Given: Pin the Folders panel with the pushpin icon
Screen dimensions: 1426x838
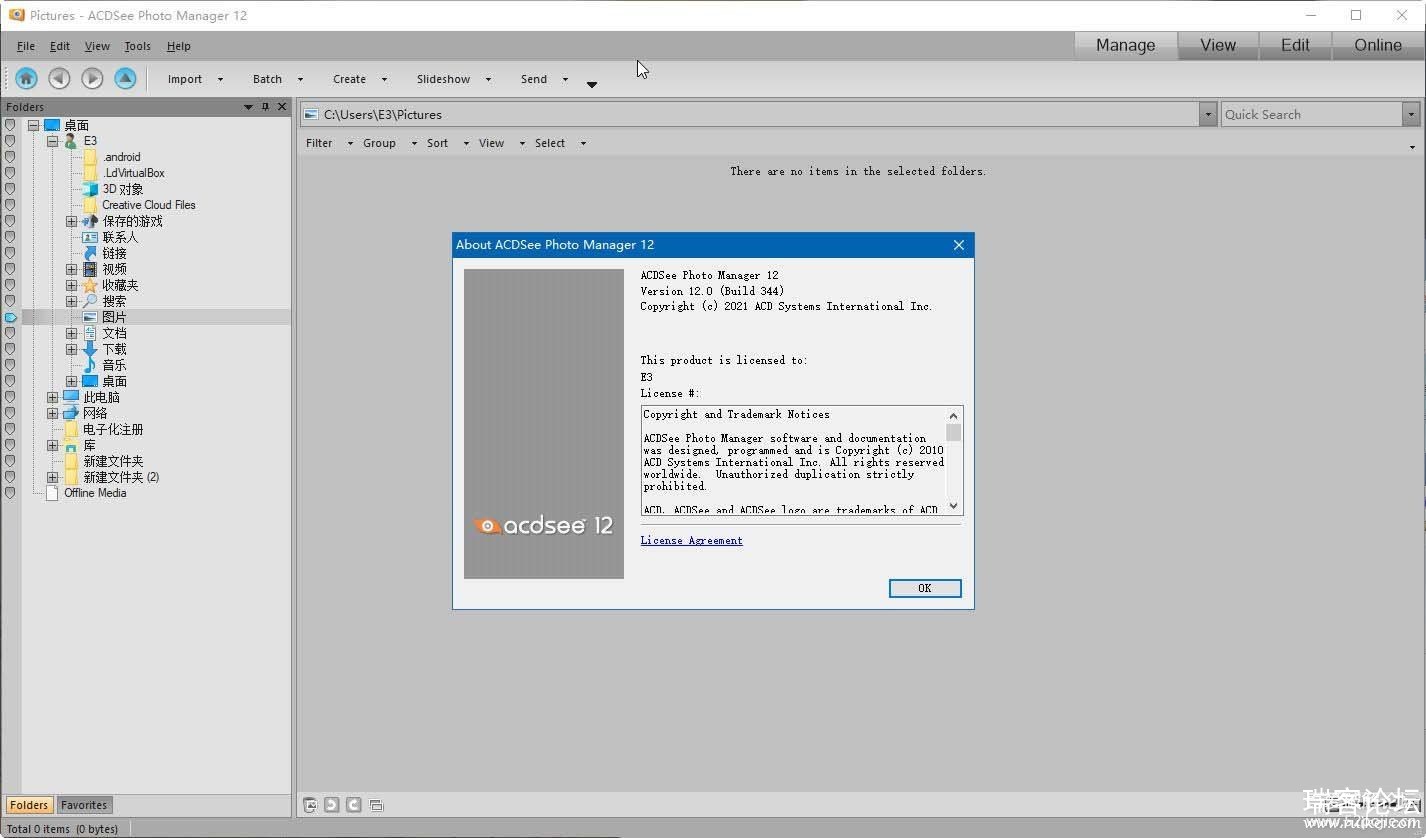Looking at the screenshot, I should [265, 106].
